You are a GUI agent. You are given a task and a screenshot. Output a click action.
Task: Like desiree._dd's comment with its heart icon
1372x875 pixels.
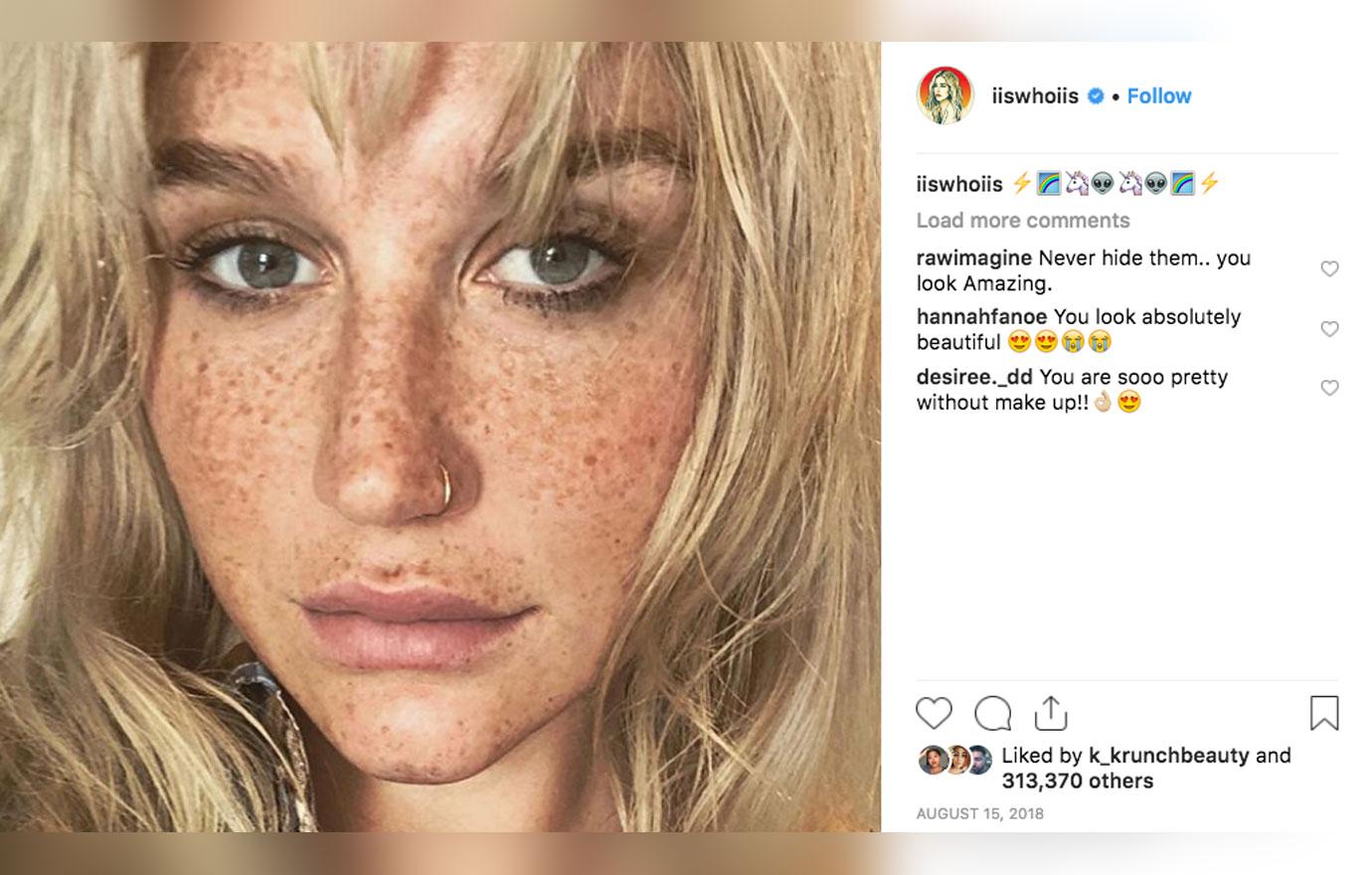[1329, 388]
